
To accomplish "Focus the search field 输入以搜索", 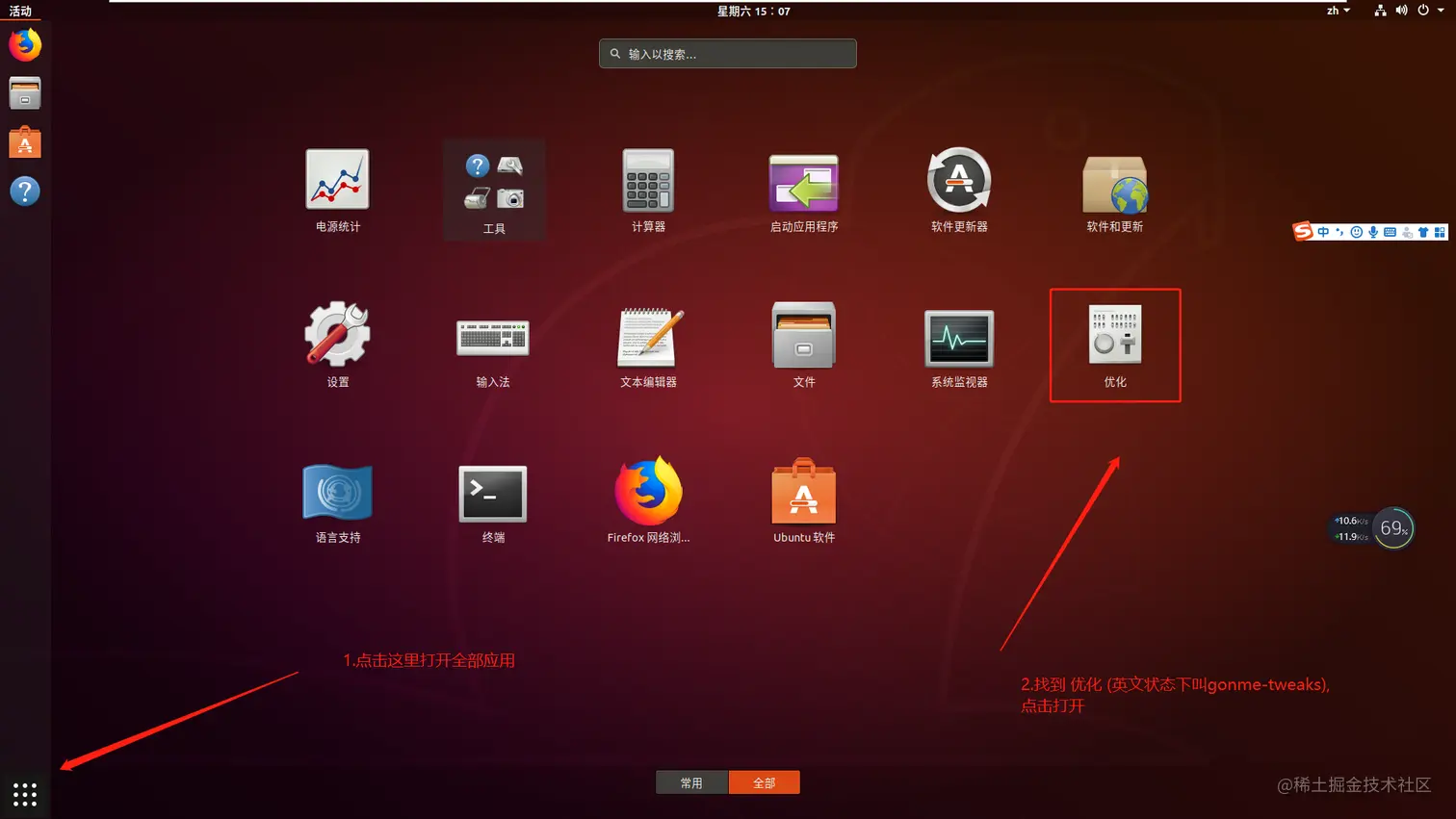I will point(728,54).
